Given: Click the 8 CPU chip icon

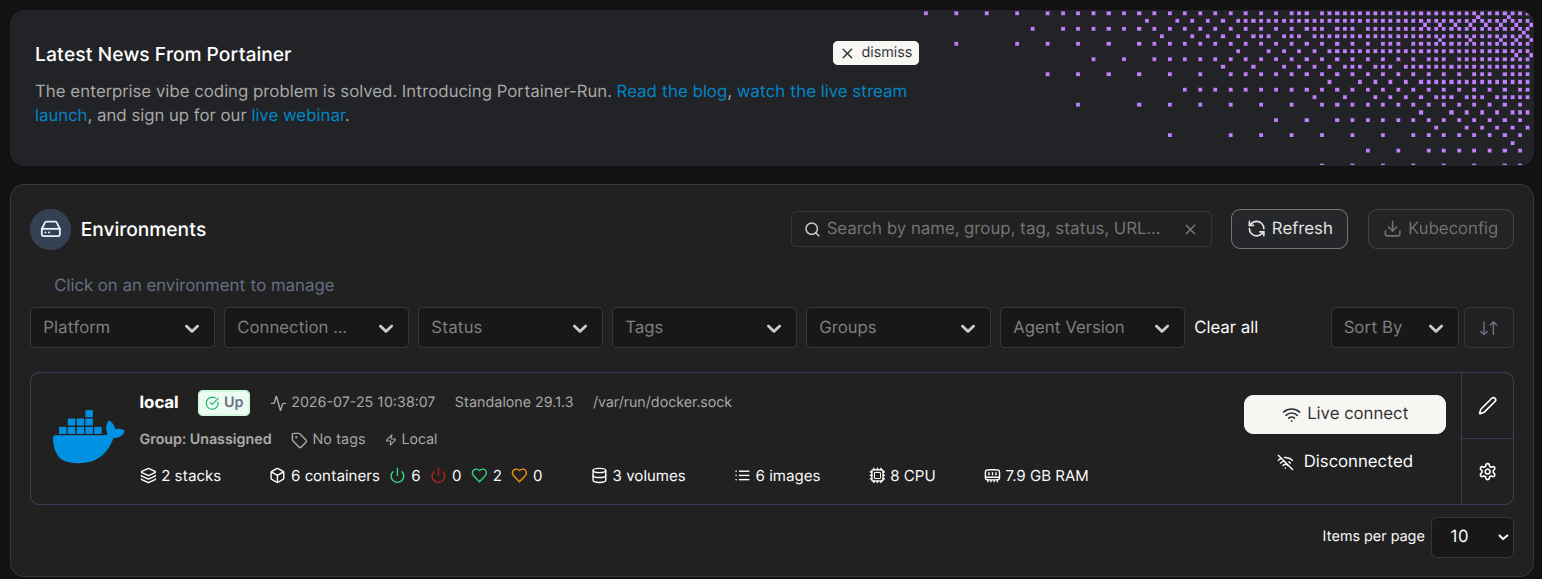Looking at the screenshot, I should (877, 476).
